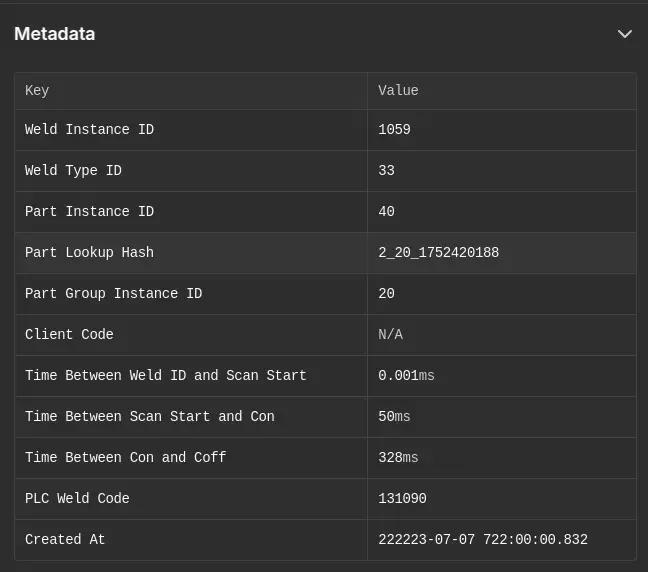
Task: Select Weld Type ID value 33
Action: pos(386,171)
